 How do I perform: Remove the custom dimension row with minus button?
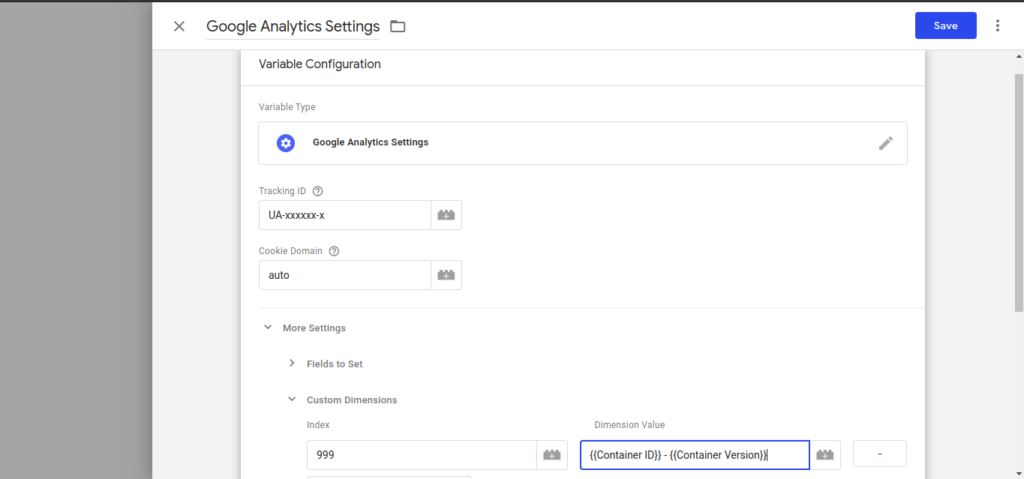[x=880, y=454]
